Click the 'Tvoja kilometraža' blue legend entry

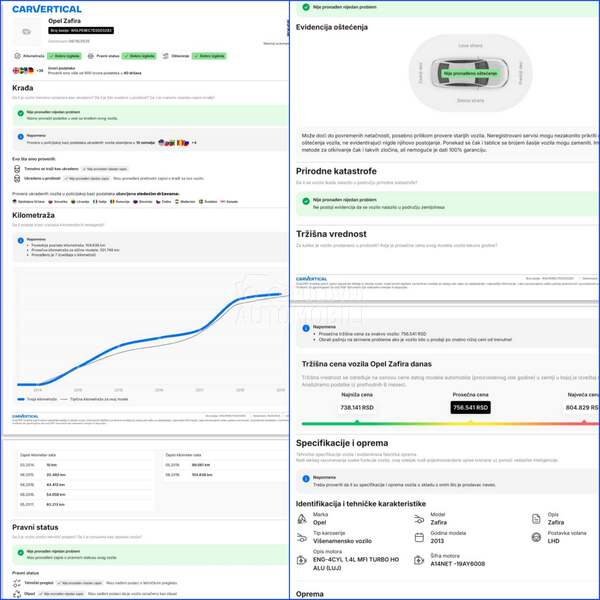pos(37,399)
